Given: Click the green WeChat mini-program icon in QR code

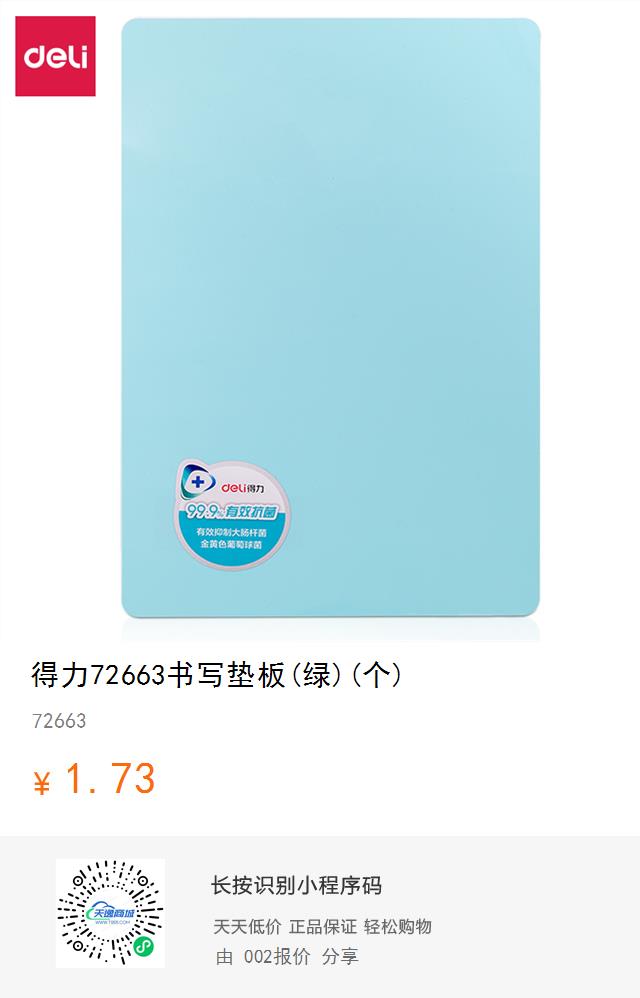Looking at the screenshot, I should (144, 946).
